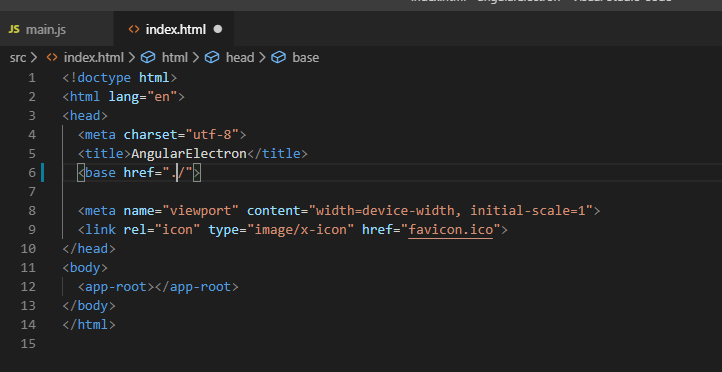Click line number 15 in the gutter
The width and height of the screenshot is (722, 372).
[28, 343]
